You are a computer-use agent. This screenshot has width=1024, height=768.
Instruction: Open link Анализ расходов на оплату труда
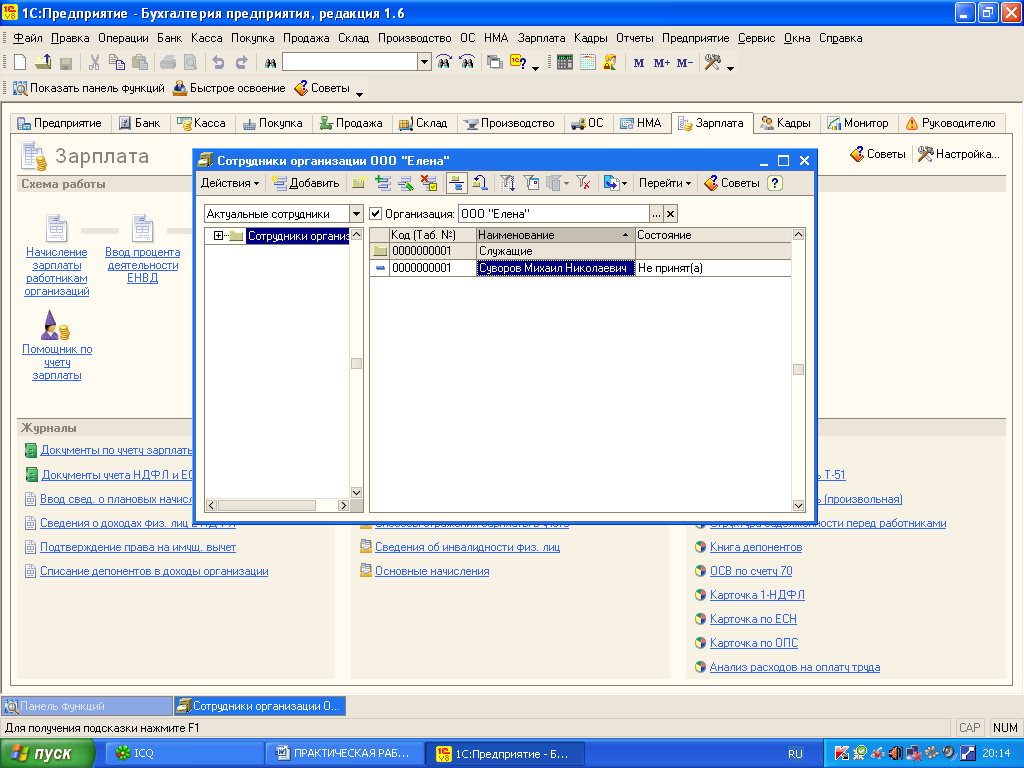pyautogui.click(x=795, y=667)
